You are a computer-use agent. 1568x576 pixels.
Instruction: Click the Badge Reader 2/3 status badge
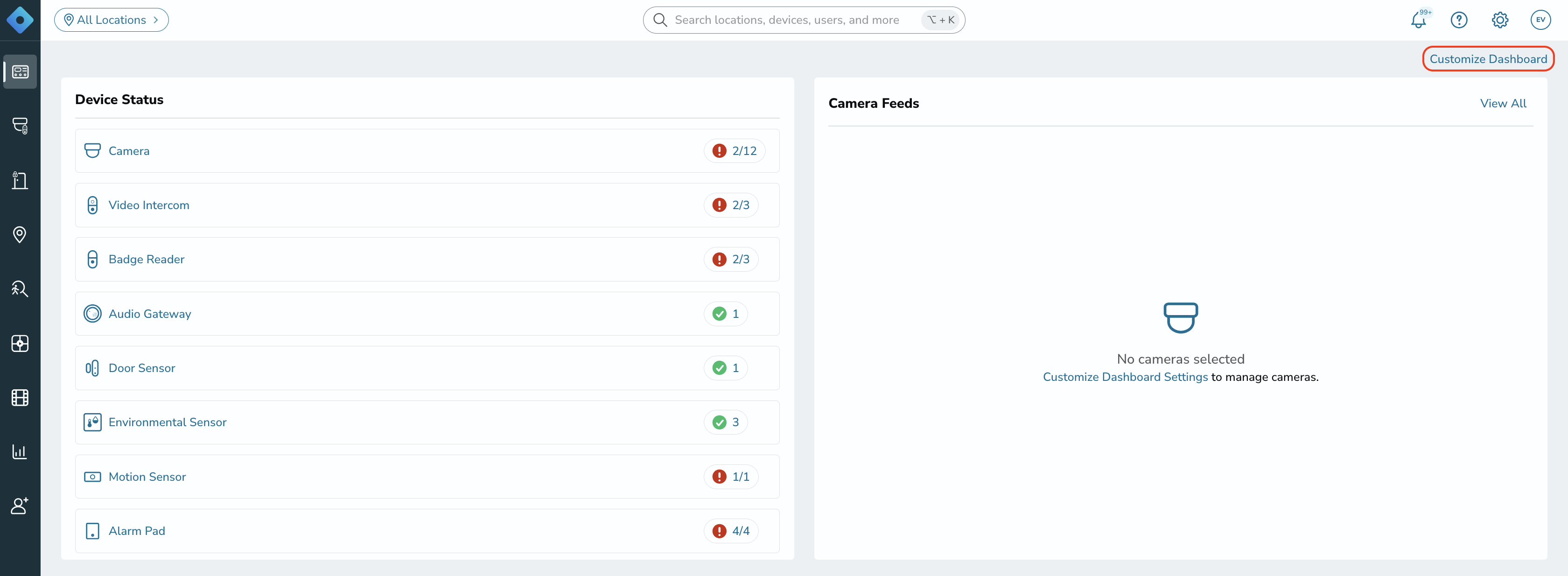(x=730, y=260)
